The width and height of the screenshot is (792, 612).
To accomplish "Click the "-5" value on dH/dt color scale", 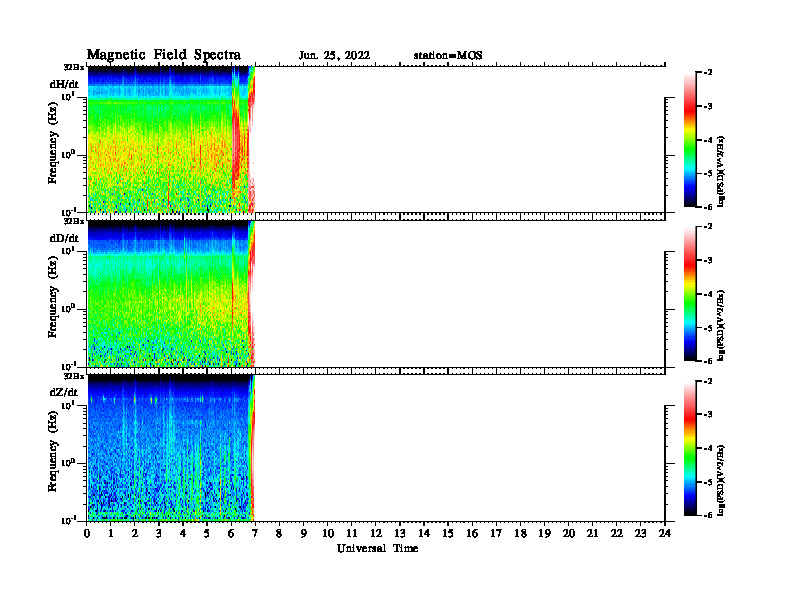I will (x=708, y=173).
